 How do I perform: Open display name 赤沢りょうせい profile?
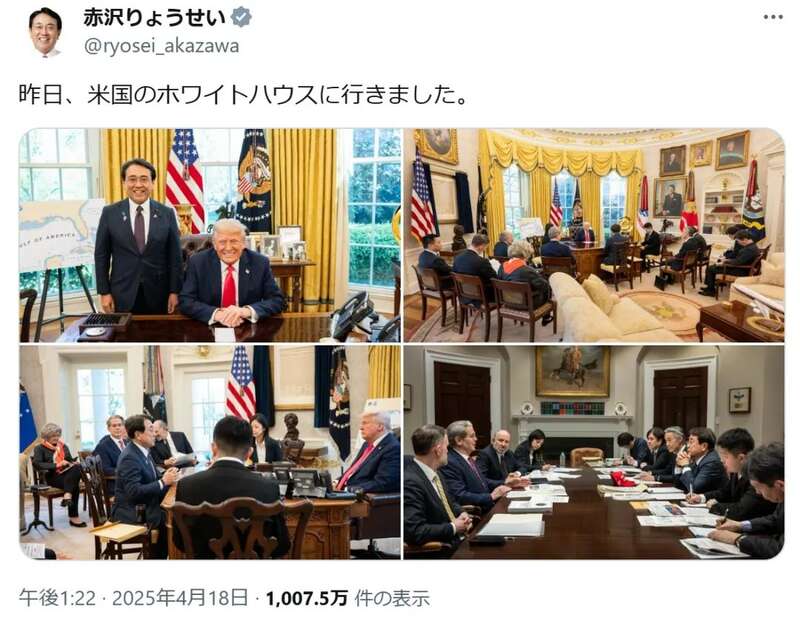tap(155, 17)
